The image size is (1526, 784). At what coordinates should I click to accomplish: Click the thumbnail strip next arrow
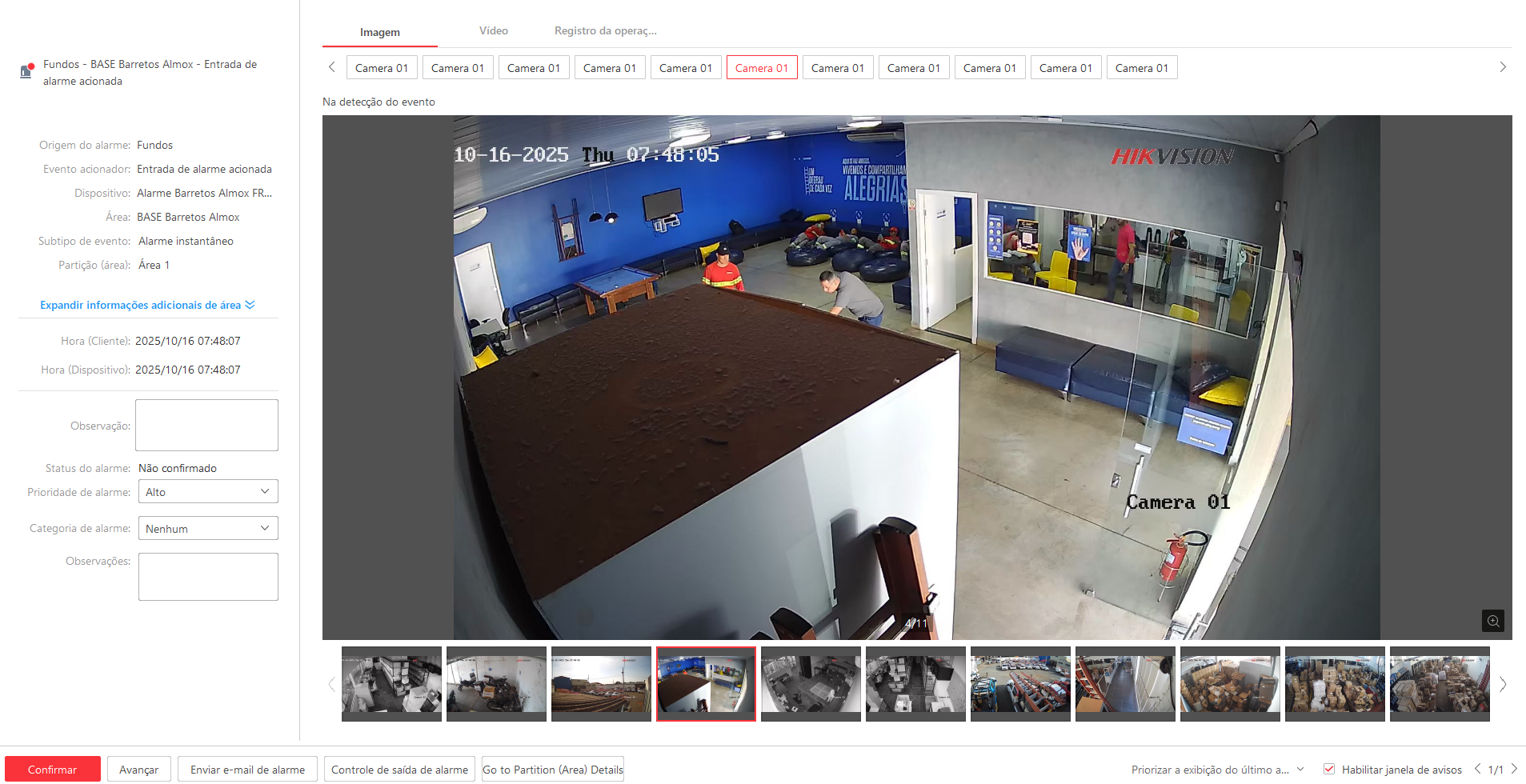[1502, 684]
